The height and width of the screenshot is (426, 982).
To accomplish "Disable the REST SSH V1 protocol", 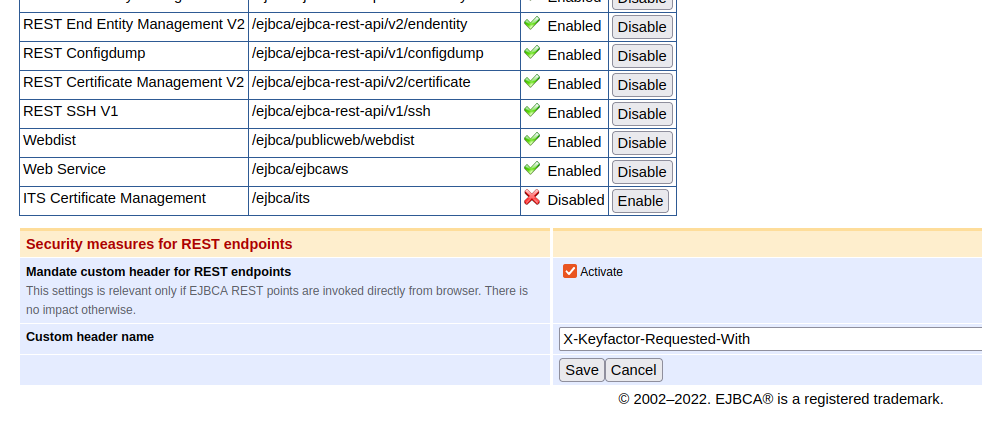I will tap(641, 114).
